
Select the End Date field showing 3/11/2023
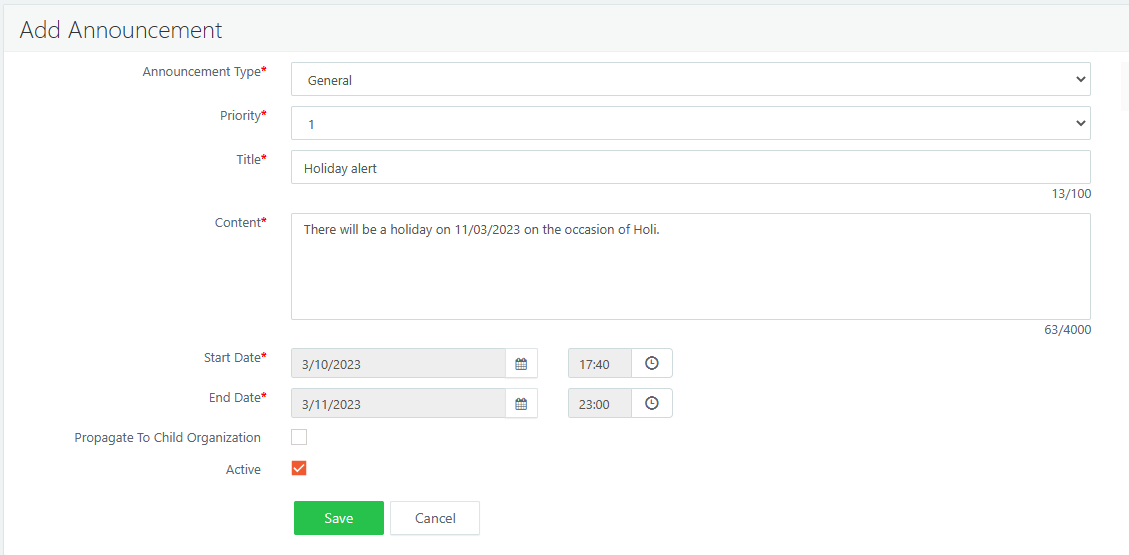point(398,404)
